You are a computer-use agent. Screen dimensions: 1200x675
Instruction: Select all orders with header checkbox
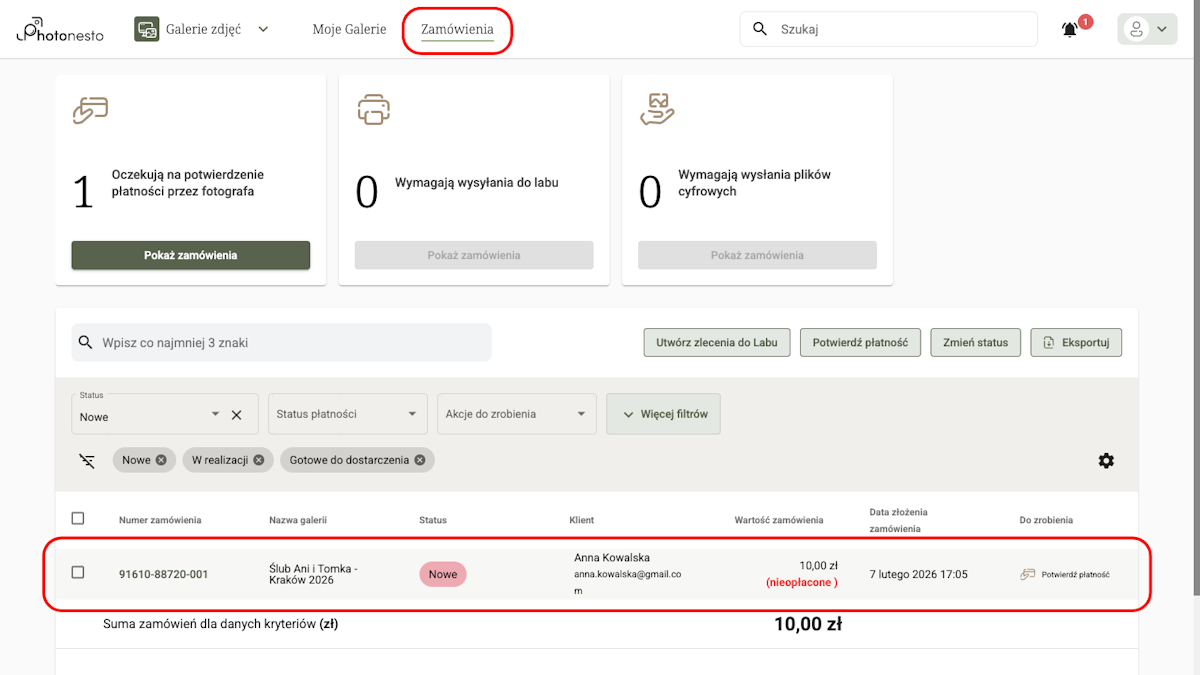coord(78,519)
